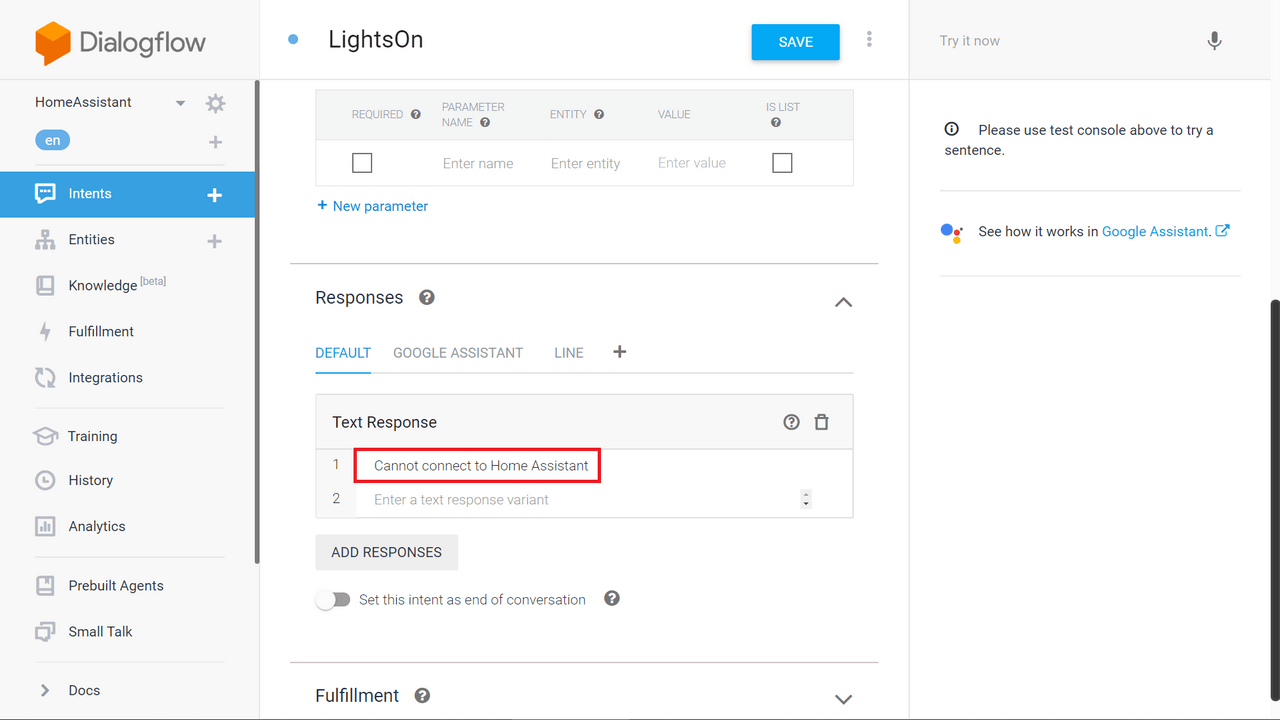Click help icon beside Fulfillment heading
This screenshot has width=1280, height=720.
(x=423, y=696)
